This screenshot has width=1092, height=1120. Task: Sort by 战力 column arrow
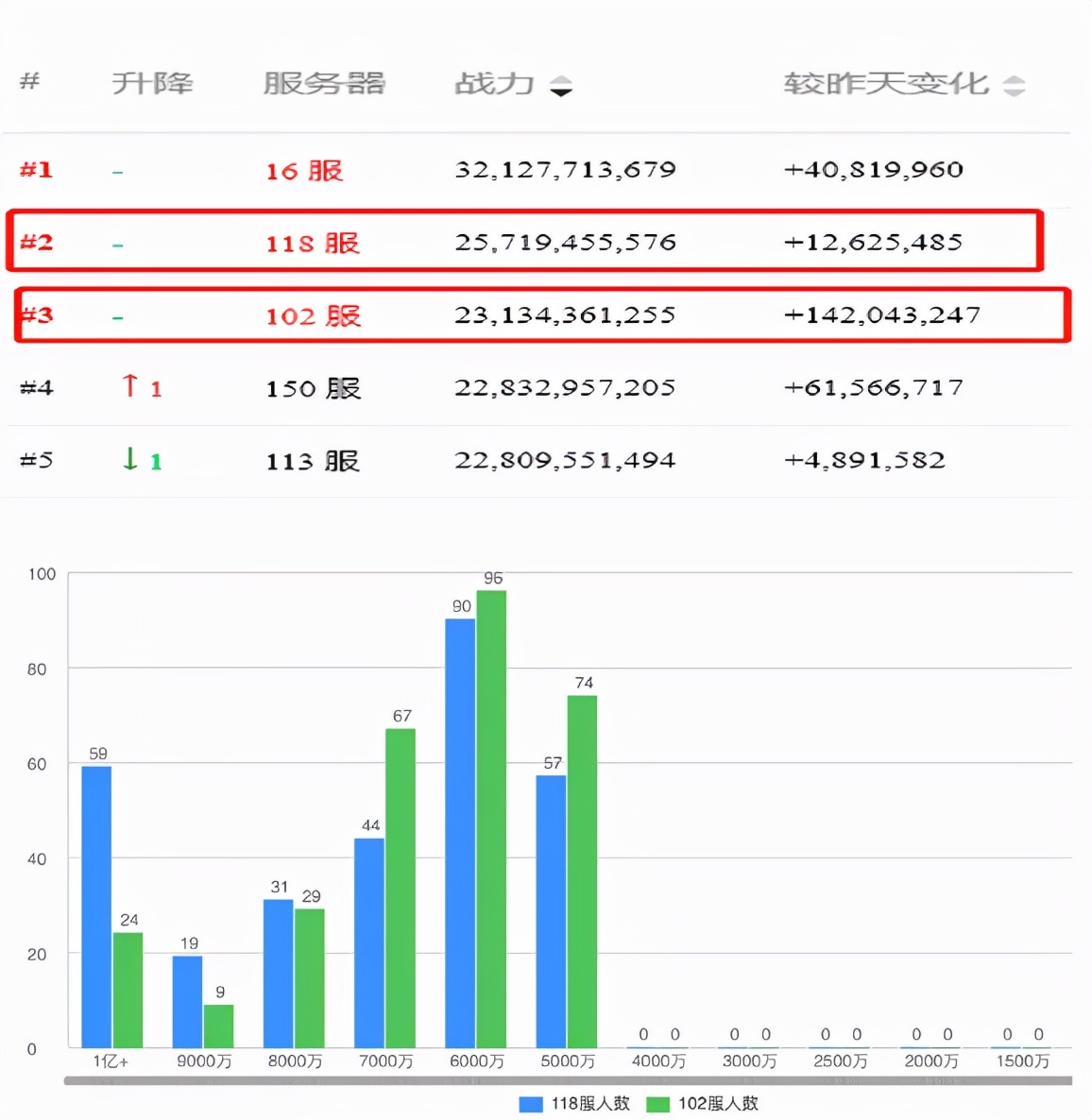561,86
